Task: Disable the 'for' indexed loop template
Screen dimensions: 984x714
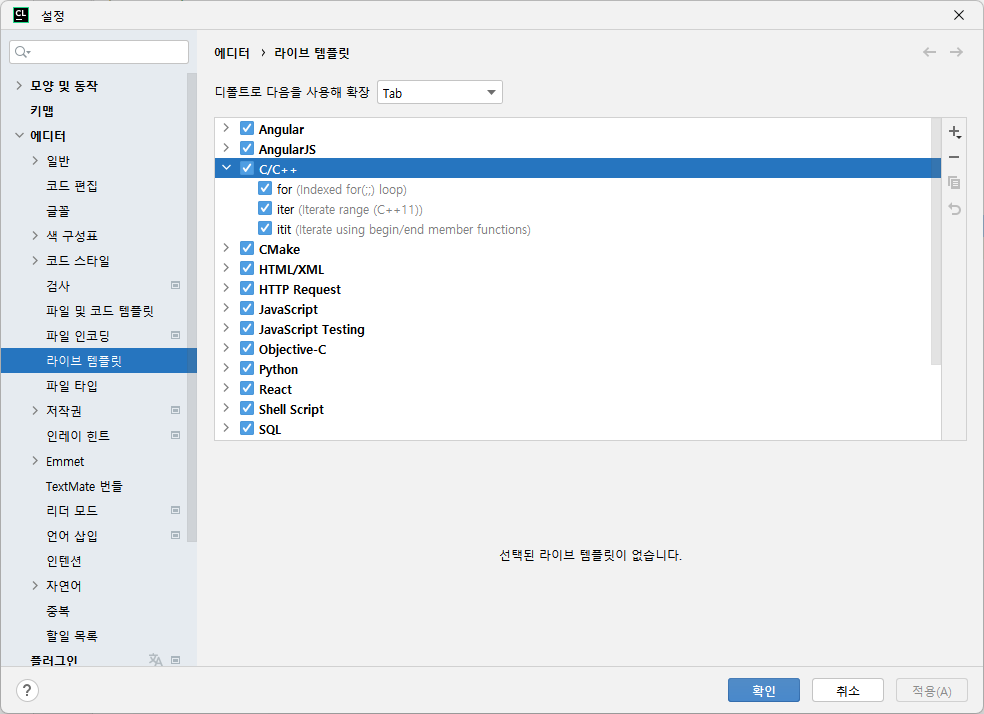Action: click(x=265, y=188)
